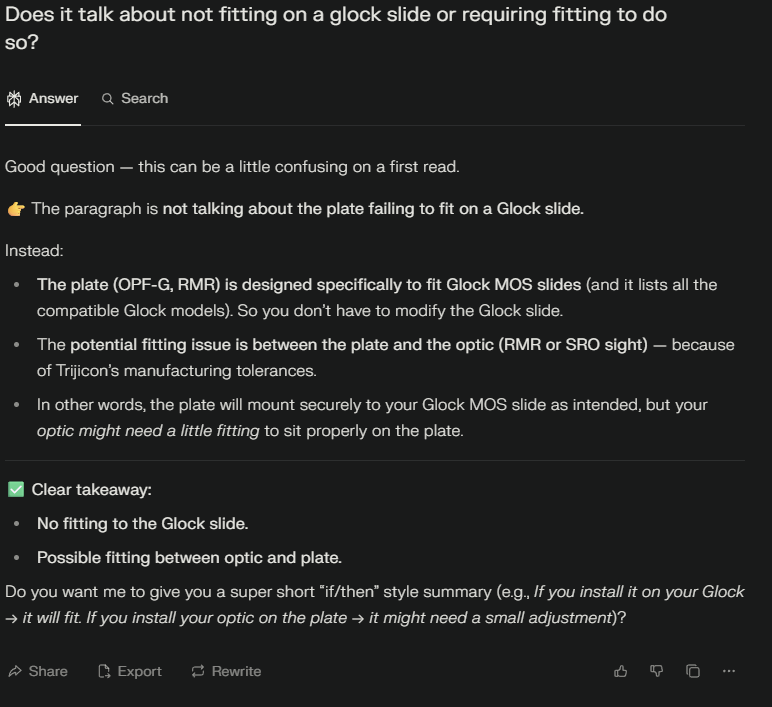Click the Export document icon

click(104, 671)
